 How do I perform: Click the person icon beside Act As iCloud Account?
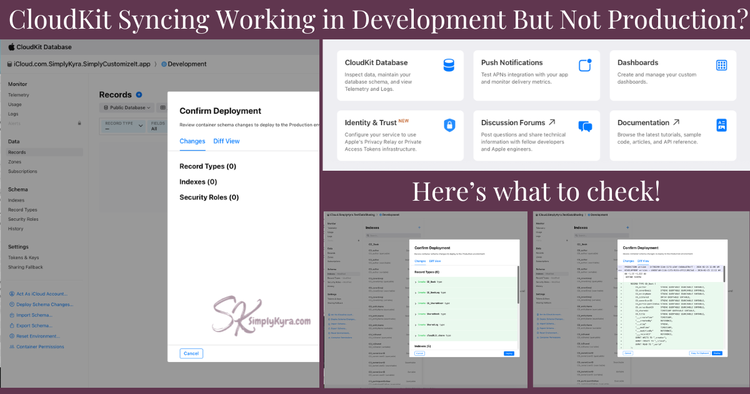pyautogui.click(x=12, y=294)
